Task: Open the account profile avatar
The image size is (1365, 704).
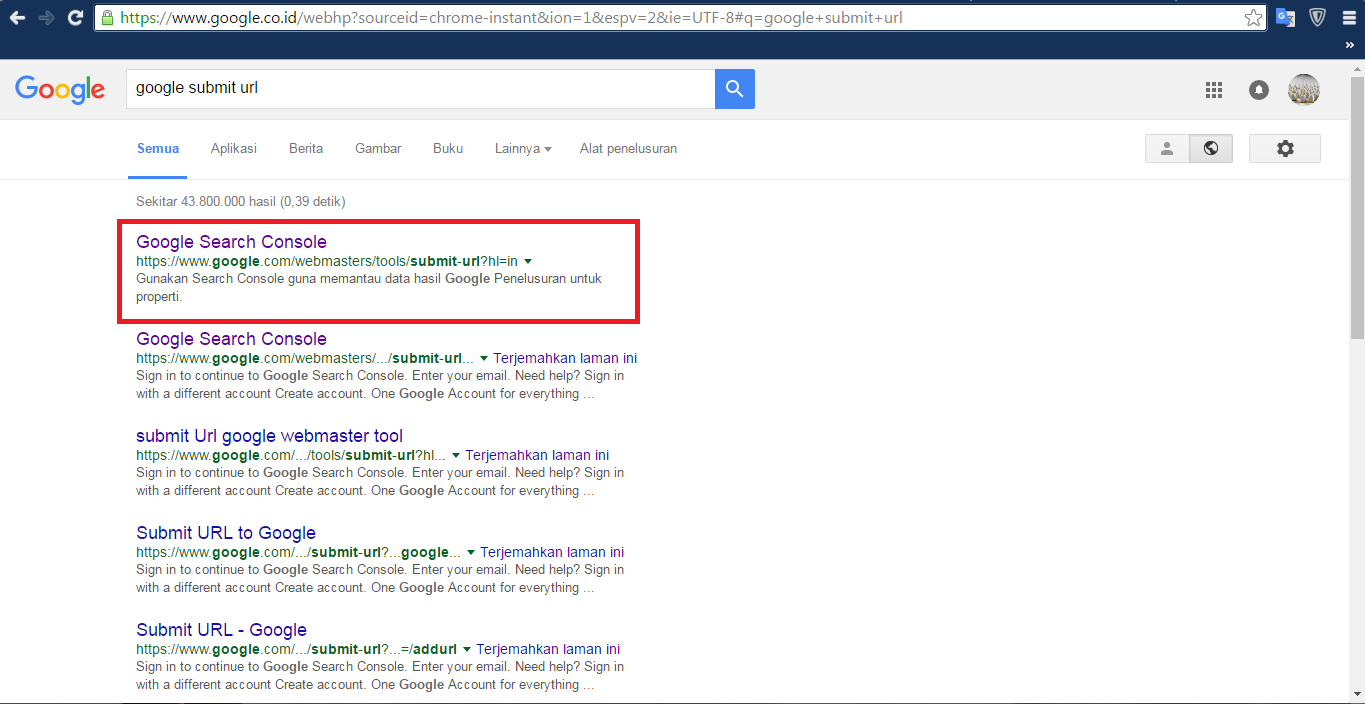Action: click(1304, 90)
